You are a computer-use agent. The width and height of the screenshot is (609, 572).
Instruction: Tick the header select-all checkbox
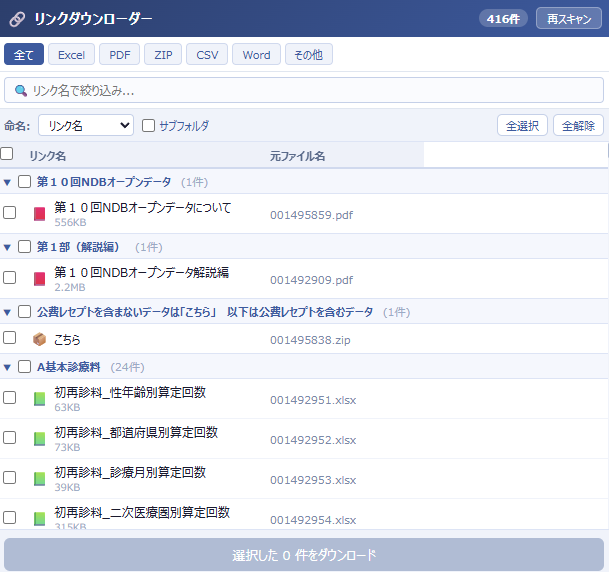pos(7,154)
